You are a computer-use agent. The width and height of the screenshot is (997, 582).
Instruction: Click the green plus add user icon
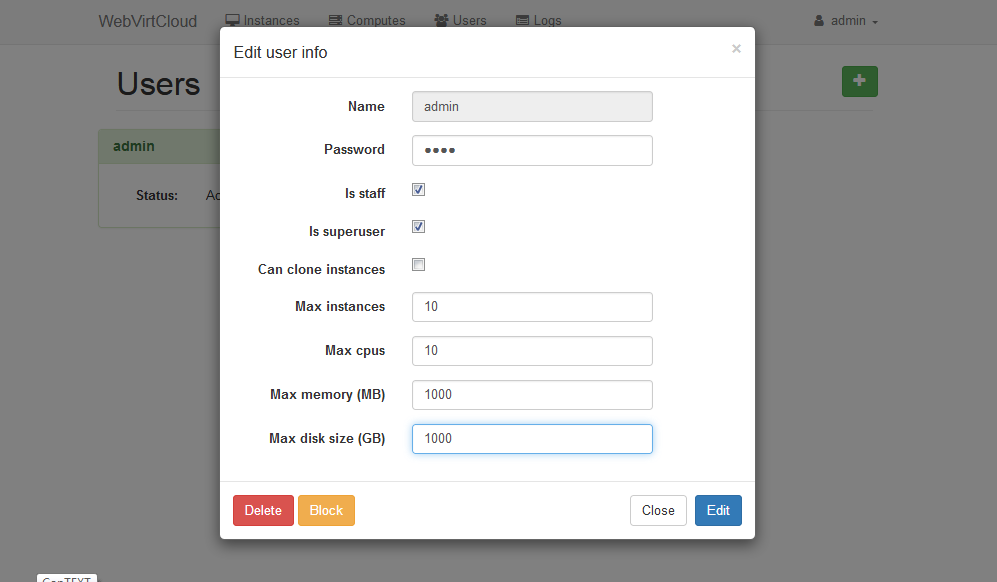859,81
